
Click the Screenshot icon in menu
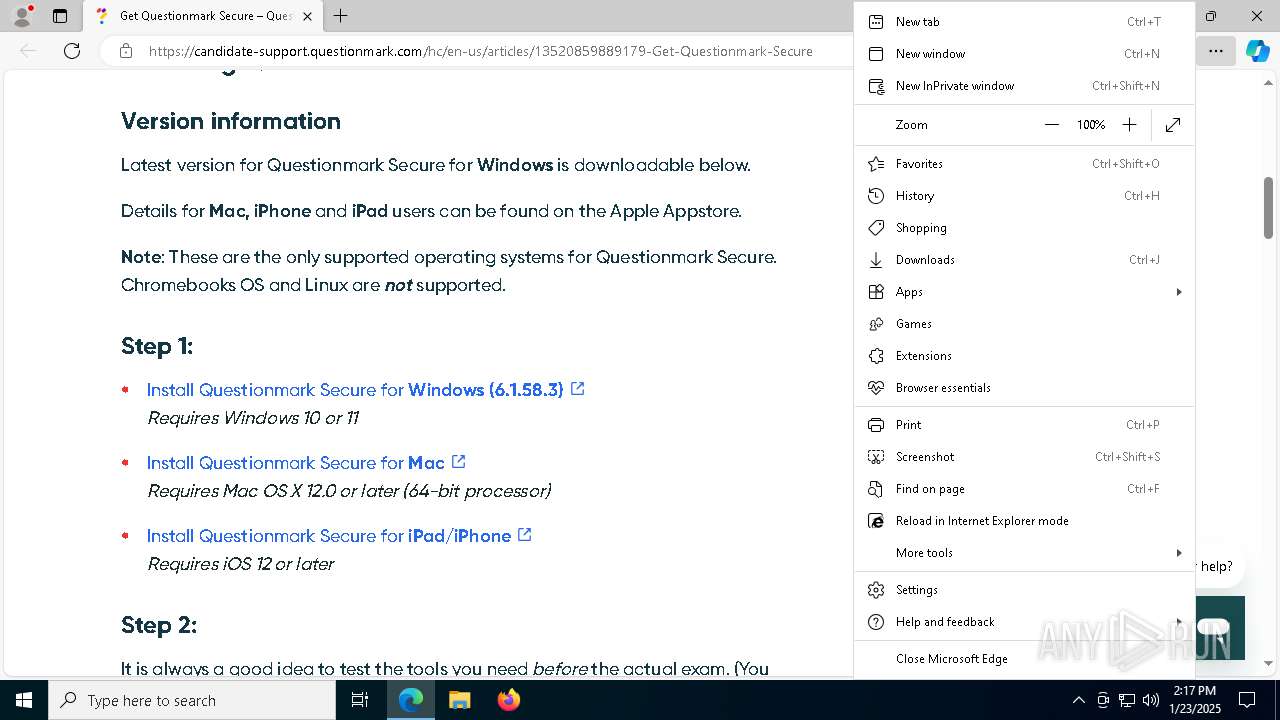[876, 457]
